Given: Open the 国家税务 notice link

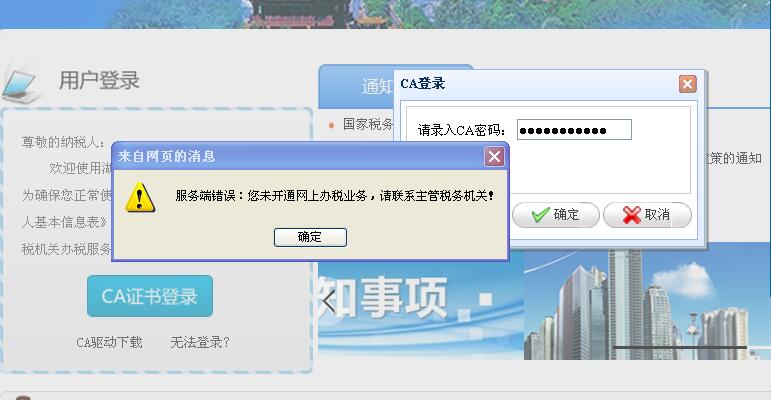Looking at the screenshot, I should click(x=368, y=124).
